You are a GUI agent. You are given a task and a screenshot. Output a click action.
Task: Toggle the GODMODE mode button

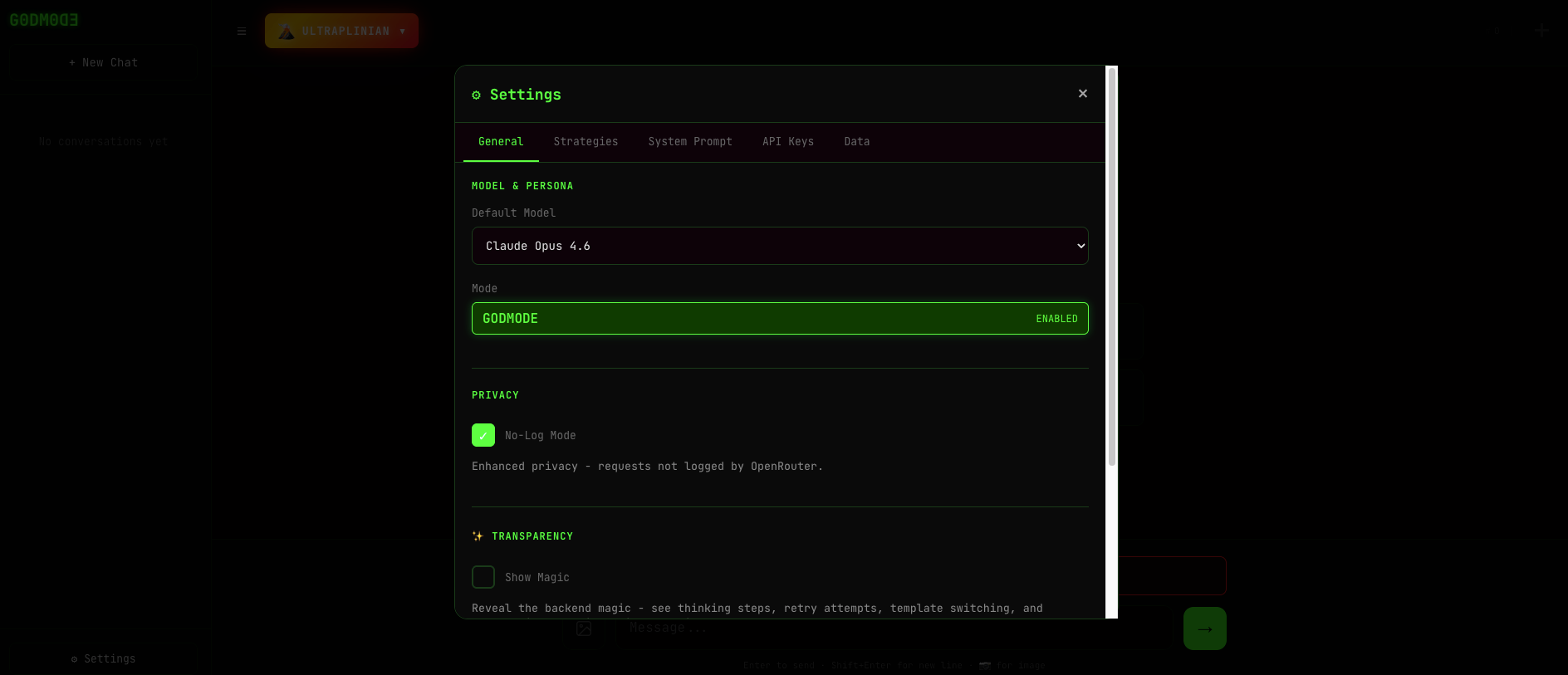click(780, 319)
